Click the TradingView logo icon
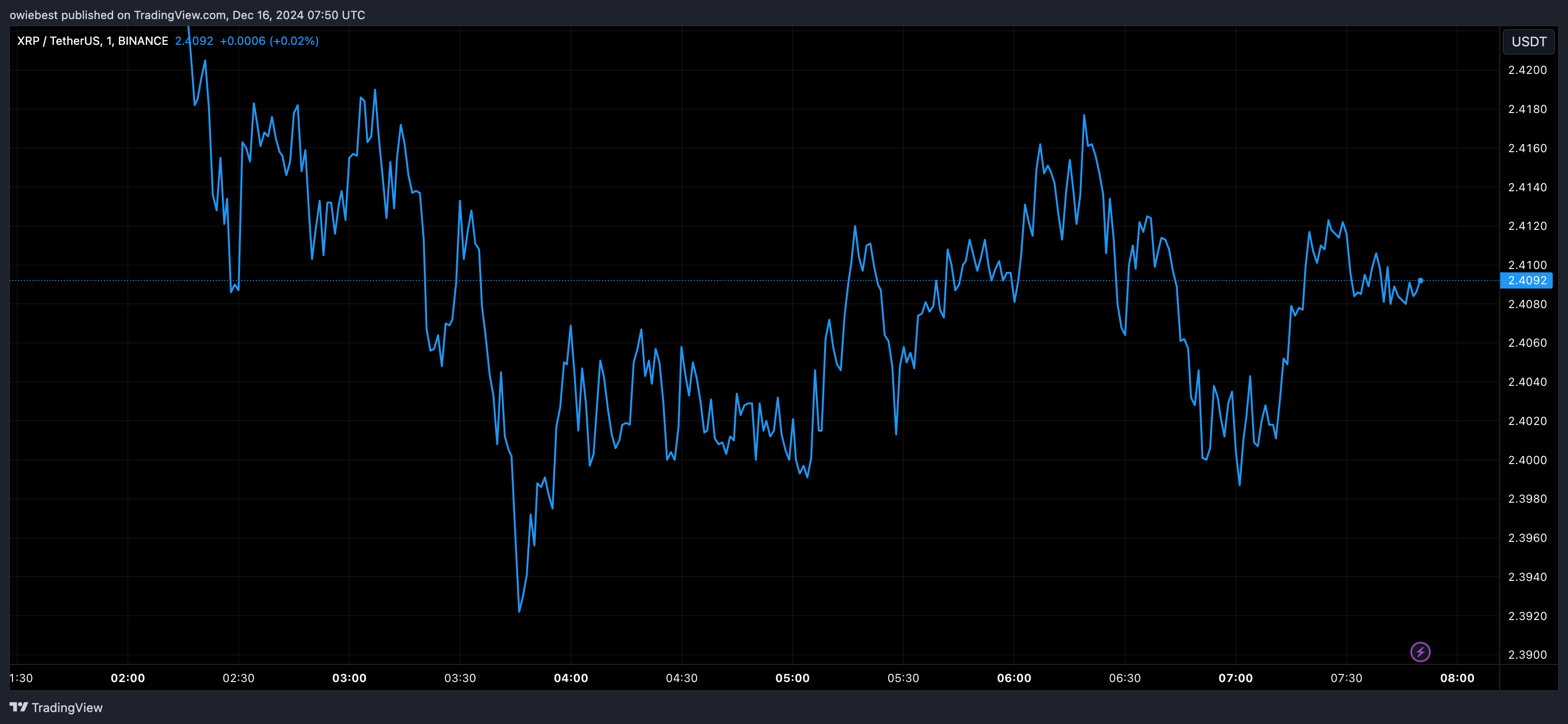 [18, 707]
